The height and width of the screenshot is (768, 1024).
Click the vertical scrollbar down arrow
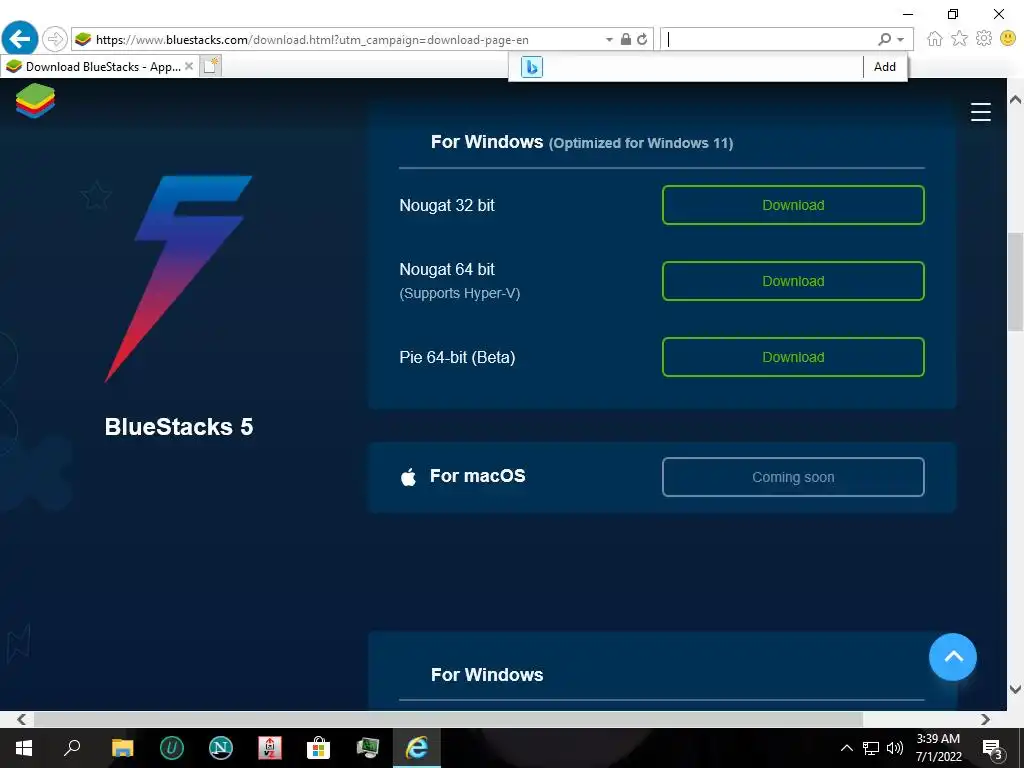click(1015, 689)
